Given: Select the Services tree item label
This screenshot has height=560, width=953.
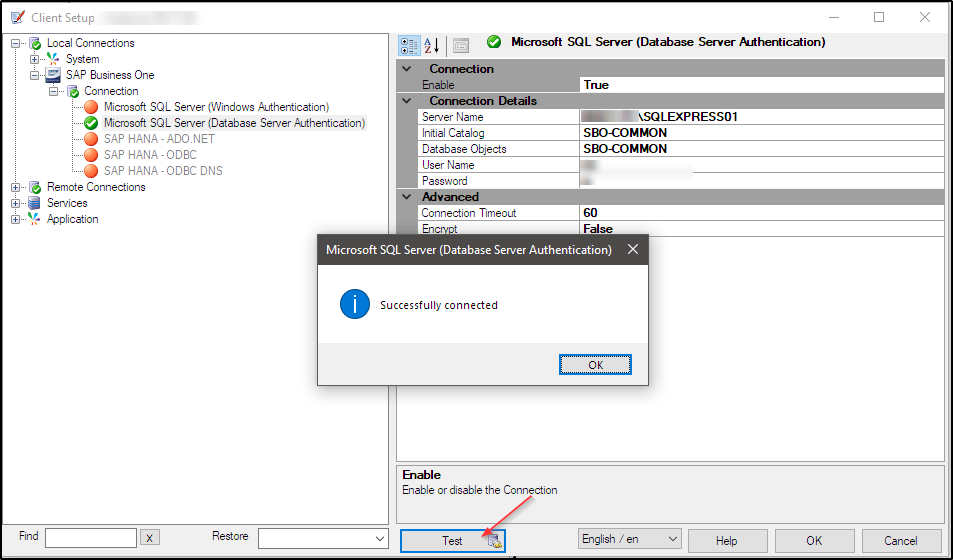Looking at the screenshot, I should tap(67, 203).
